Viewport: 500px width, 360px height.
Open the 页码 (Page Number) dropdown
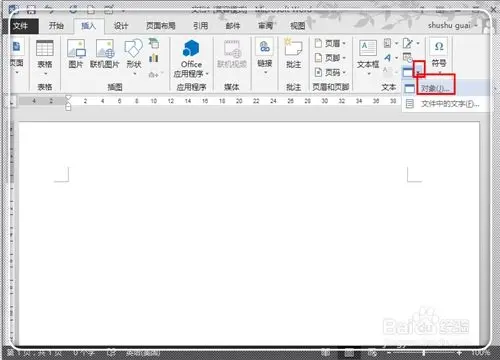[x=330, y=72]
